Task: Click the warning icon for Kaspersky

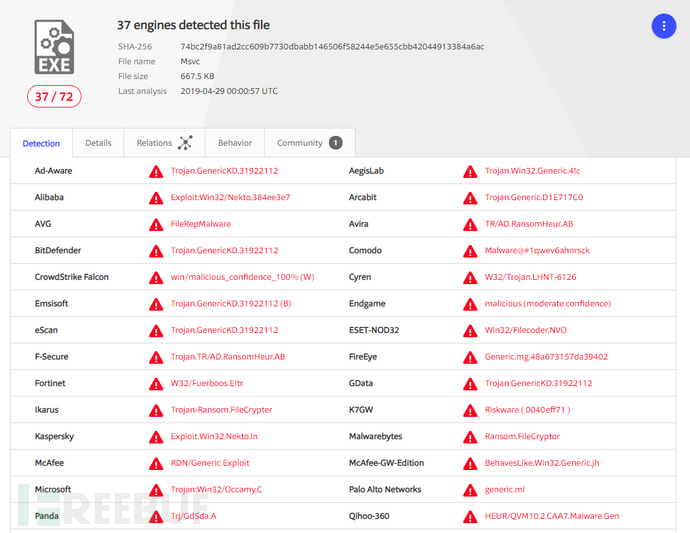Action: [156, 437]
